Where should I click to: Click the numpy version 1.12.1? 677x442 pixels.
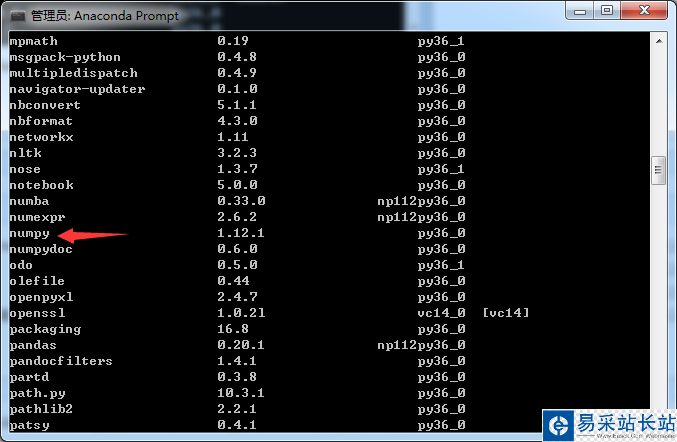(240, 233)
